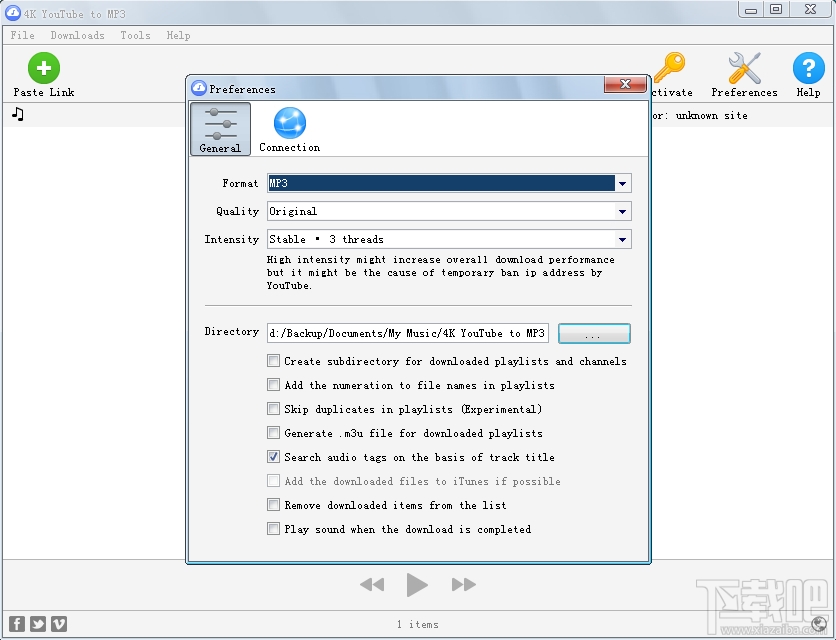Open the Vimeo icon
The image size is (836, 640).
58,623
